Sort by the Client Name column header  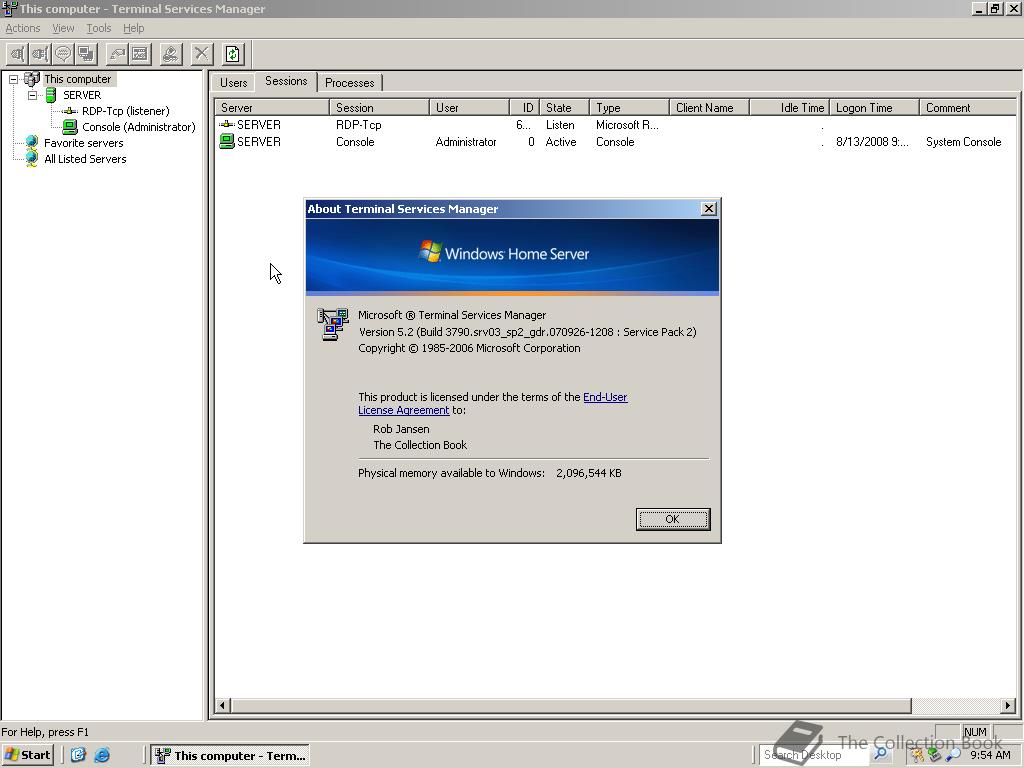[x=709, y=108]
